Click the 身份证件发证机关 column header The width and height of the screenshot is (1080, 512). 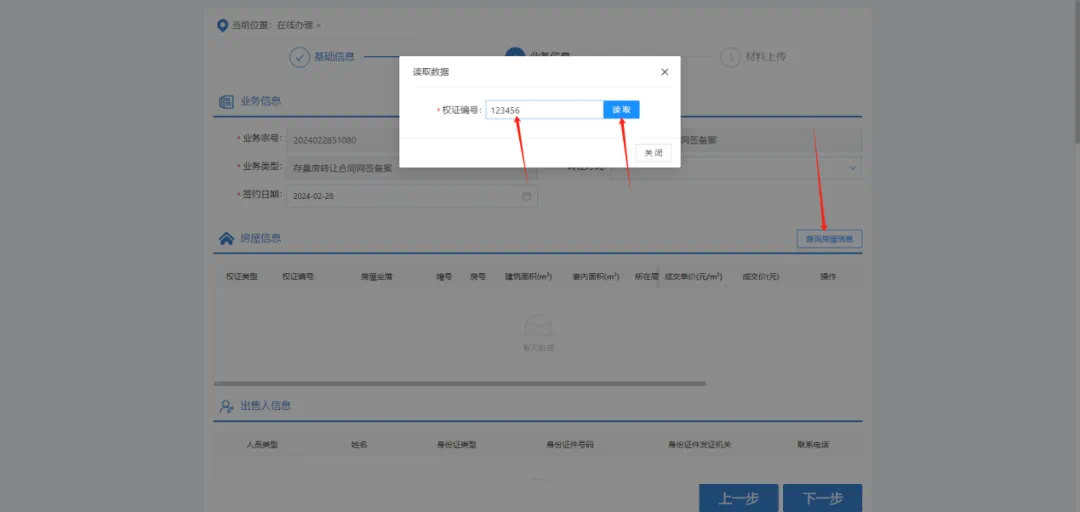pos(699,444)
